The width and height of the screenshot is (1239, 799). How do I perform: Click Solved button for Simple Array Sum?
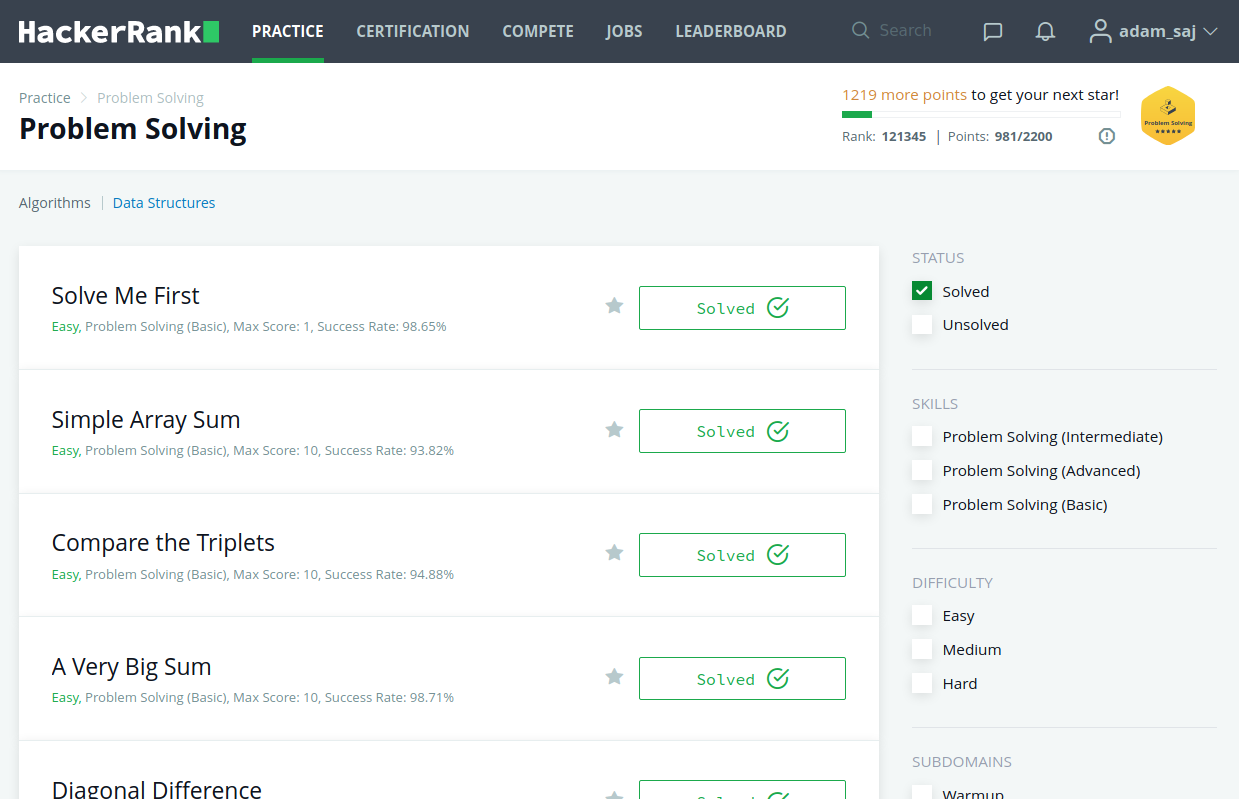click(x=742, y=431)
